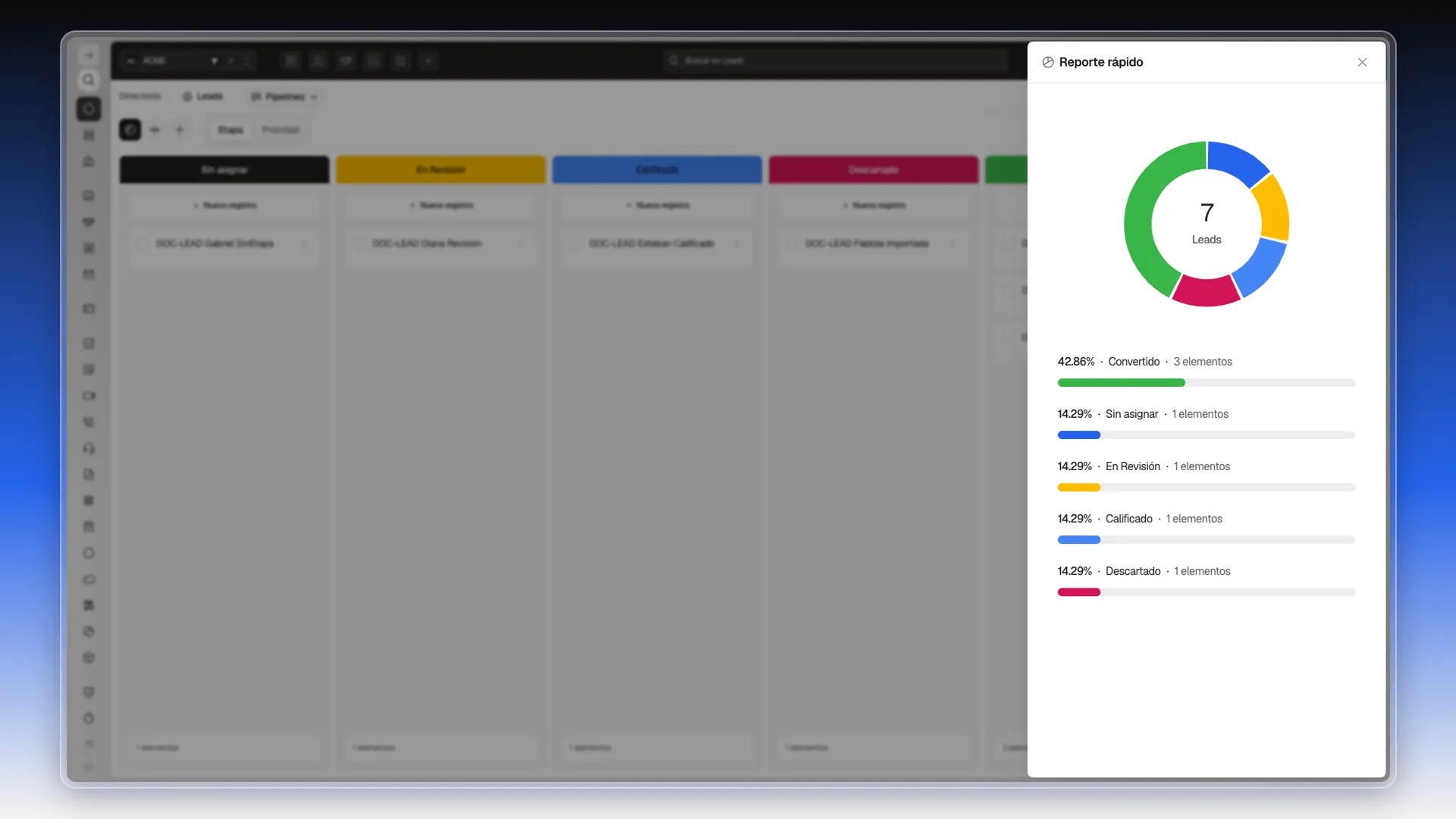
Task: Click the green Convertido progress bar
Action: [1121, 383]
